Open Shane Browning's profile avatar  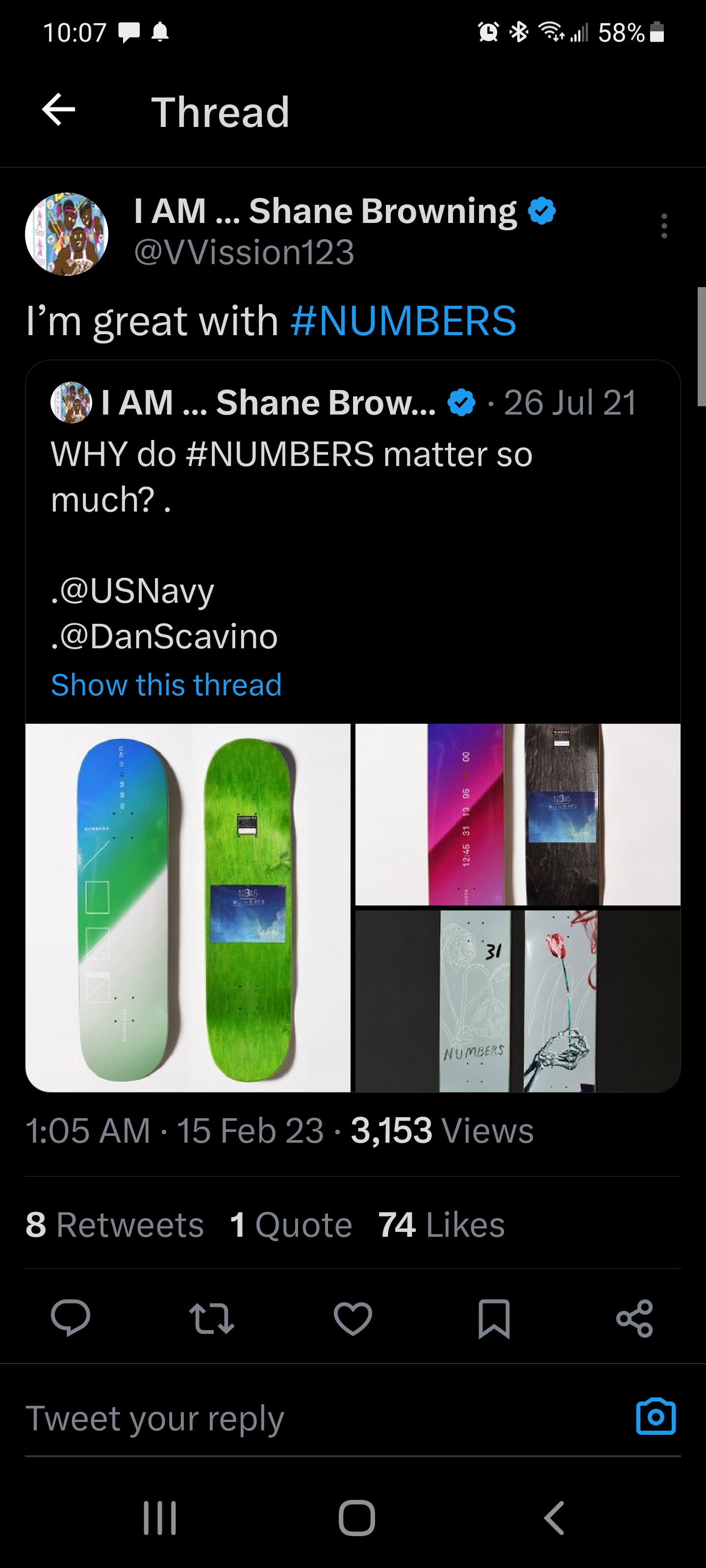(x=66, y=234)
